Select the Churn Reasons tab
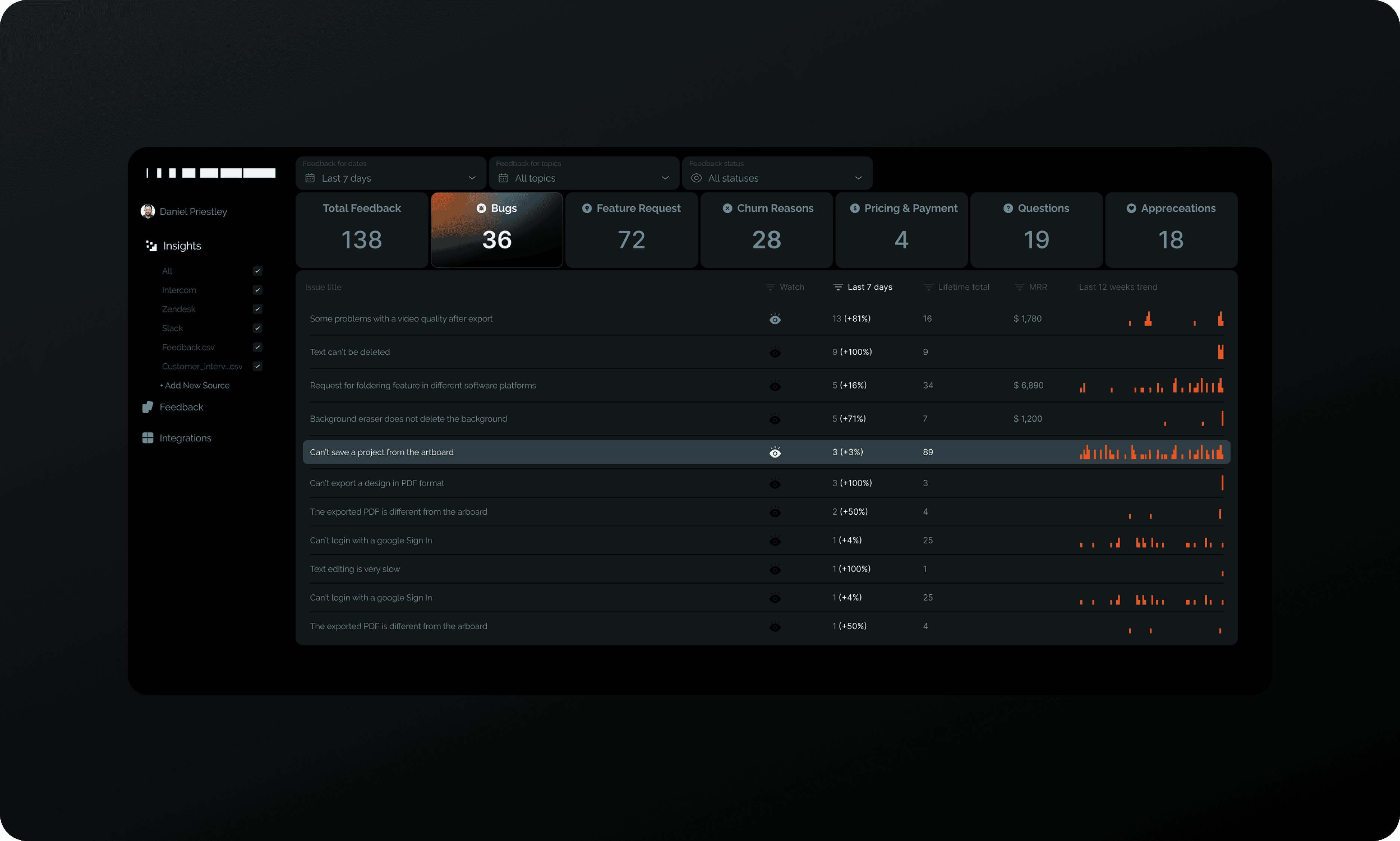 pyautogui.click(x=766, y=229)
